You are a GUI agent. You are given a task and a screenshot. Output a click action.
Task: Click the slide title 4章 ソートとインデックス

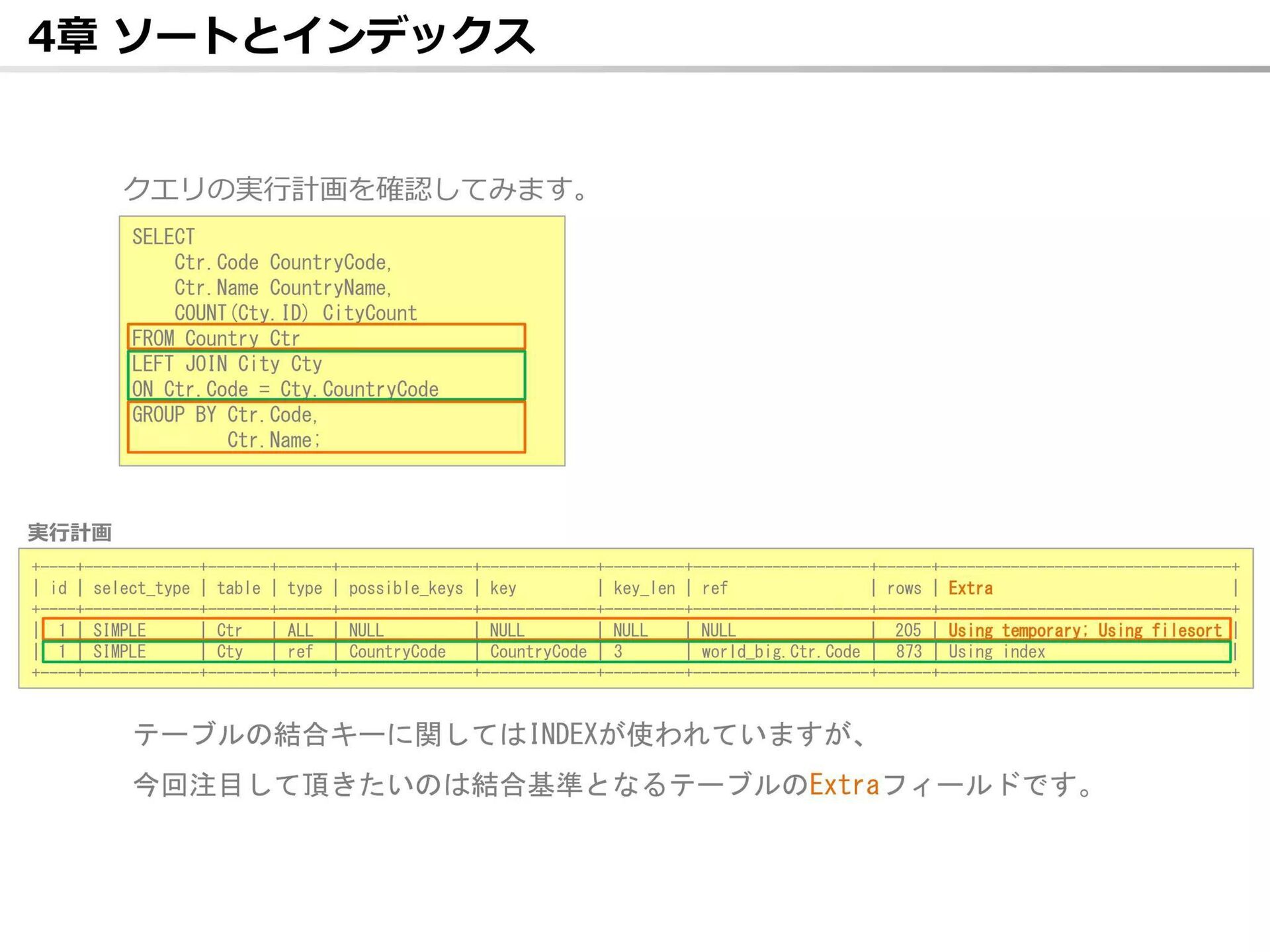pyautogui.click(x=281, y=36)
